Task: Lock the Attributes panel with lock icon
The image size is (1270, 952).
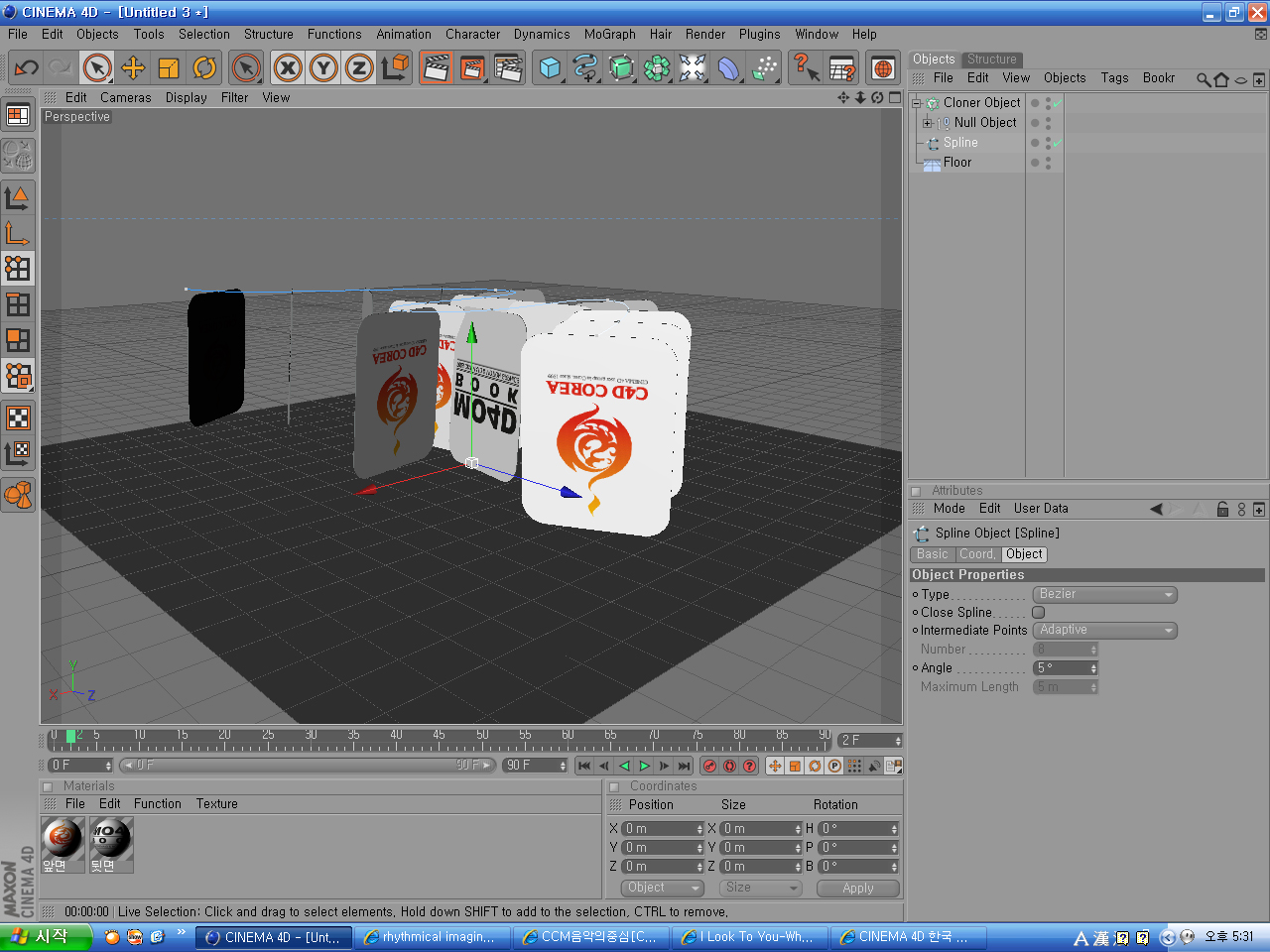Action: [x=1222, y=509]
